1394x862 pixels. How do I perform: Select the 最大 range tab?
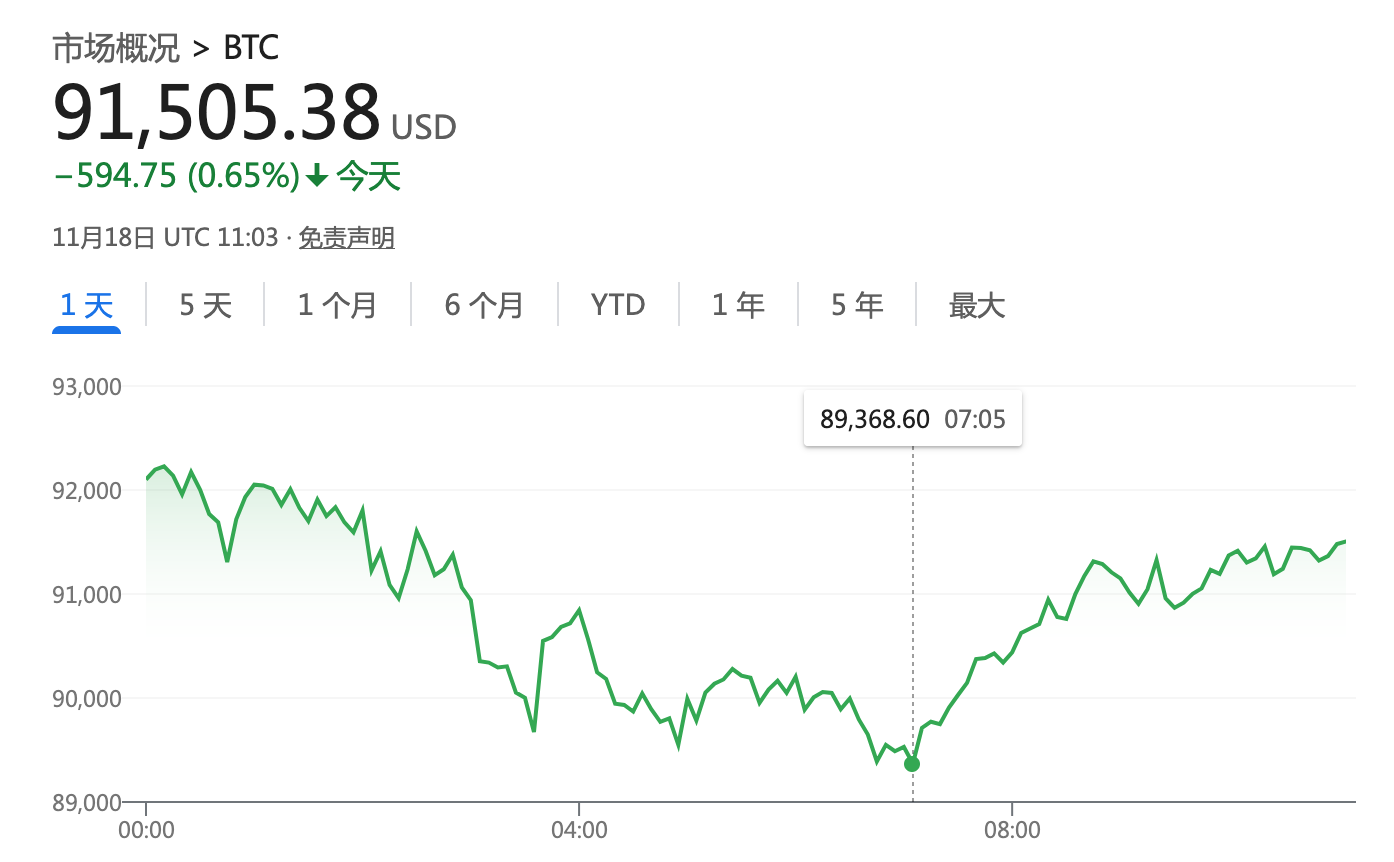coord(977,305)
